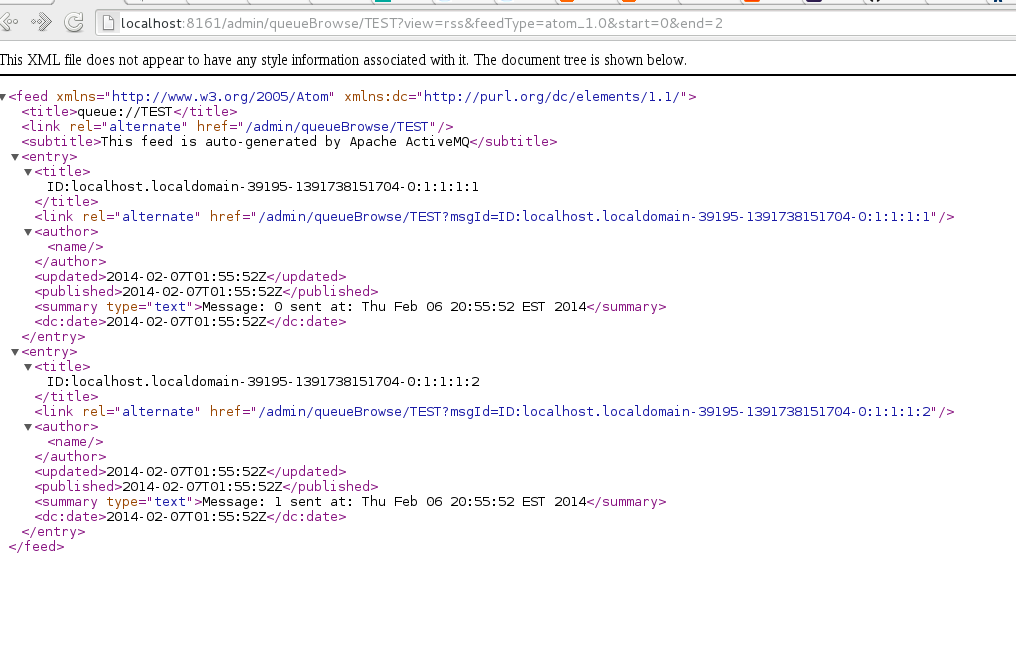Click the closing </entry> tag of the first entry
This screenshot has height=667, width=1016.
point(53,336)
